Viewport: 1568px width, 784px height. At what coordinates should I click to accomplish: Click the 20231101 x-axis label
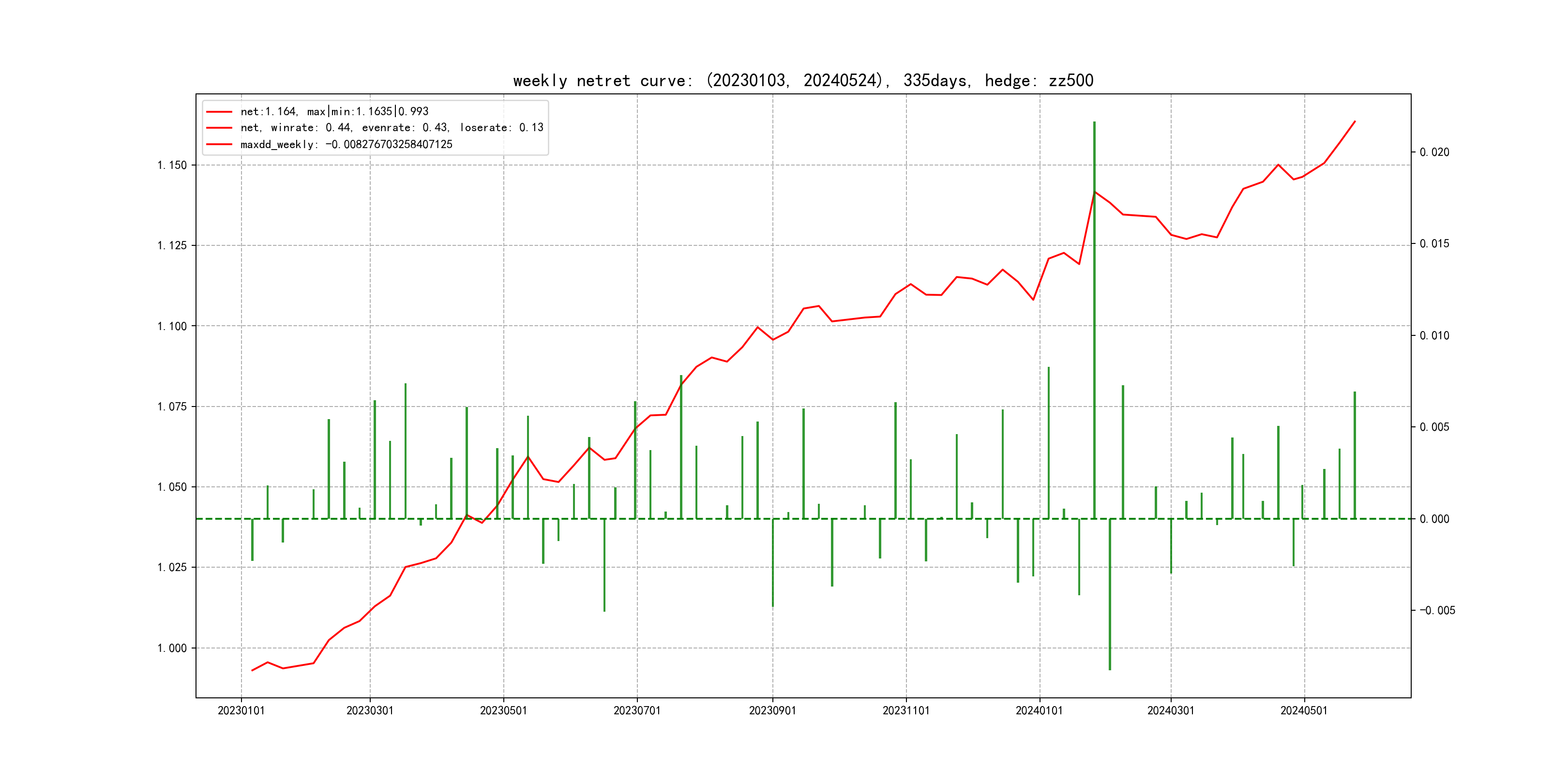click(x=906, y=710)
